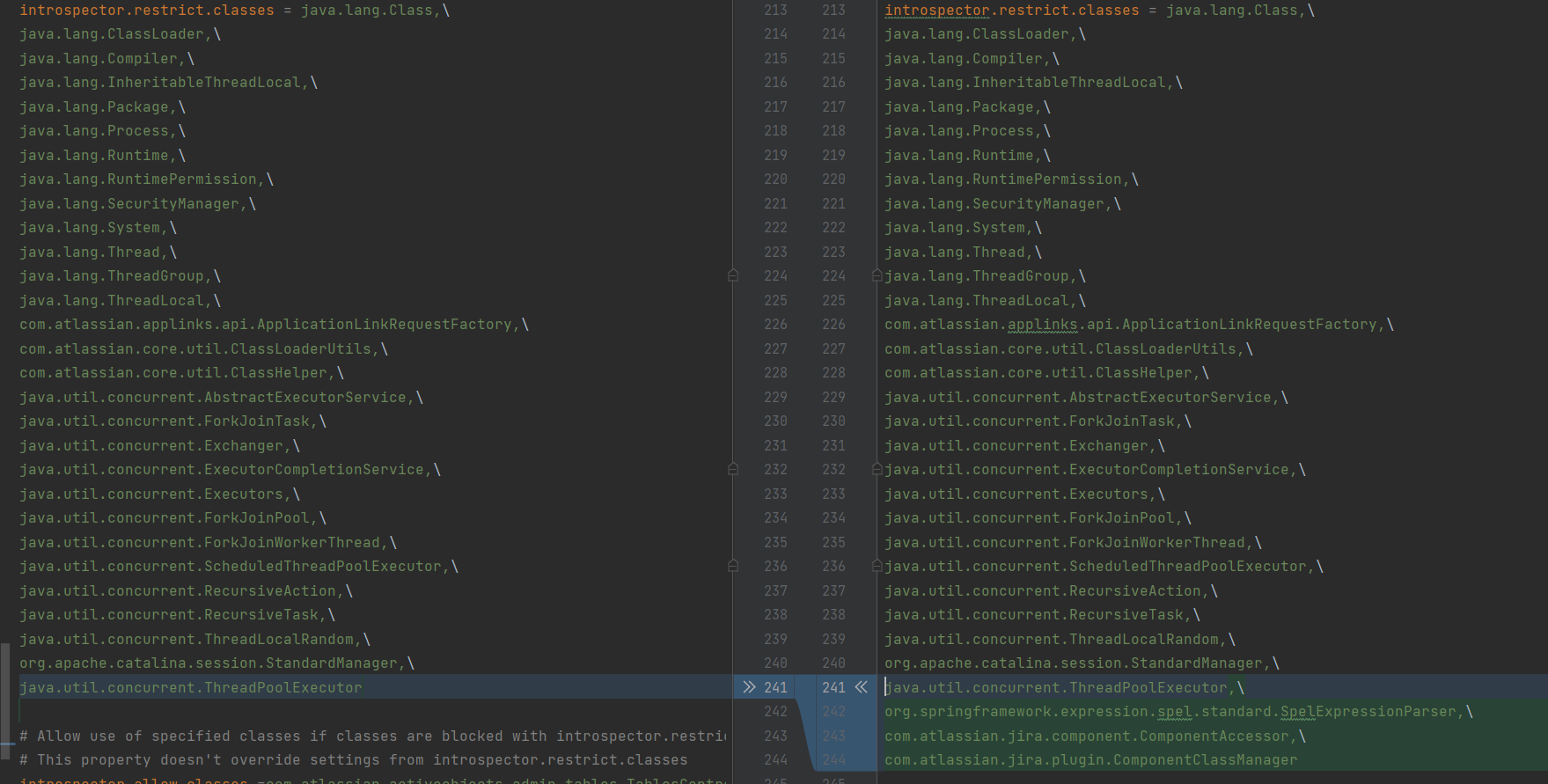Click RecursiveTask line in right pane
Image resolution: width=1548 pixels, height=784 pixels.
click(1042, 615)
